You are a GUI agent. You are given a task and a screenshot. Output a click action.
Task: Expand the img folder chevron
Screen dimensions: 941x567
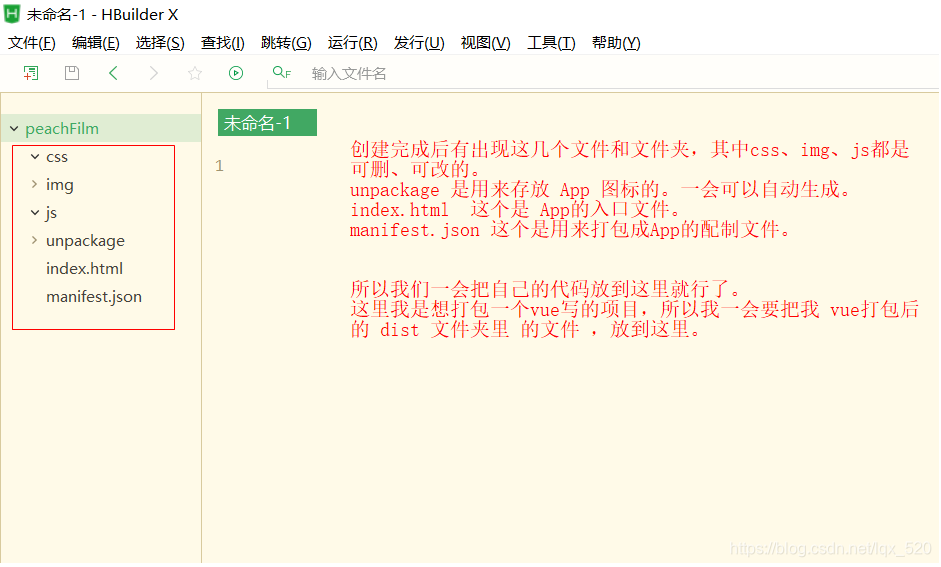(x=35, y=184)
